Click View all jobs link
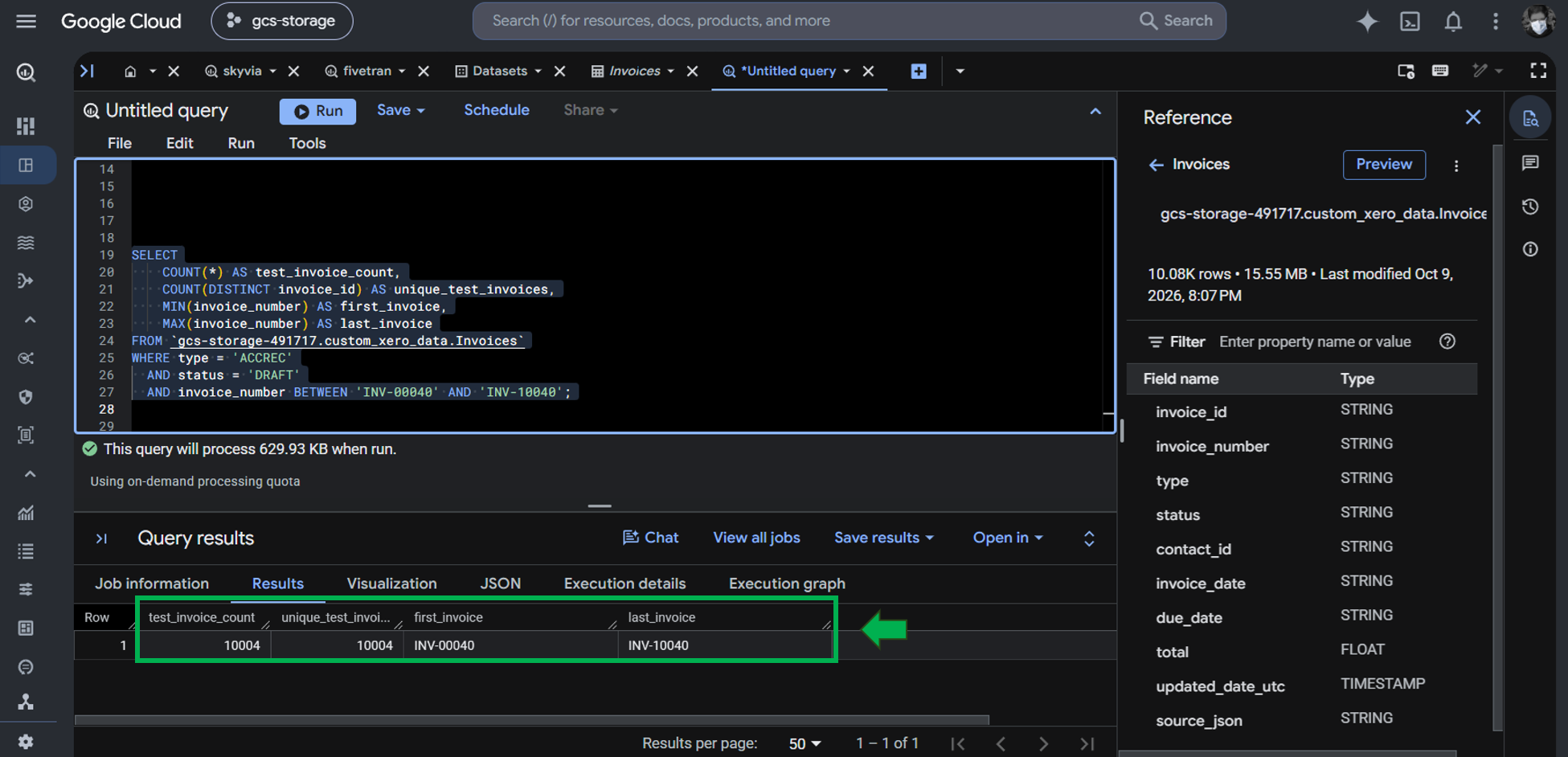The image size is (1568, 757). pos(756,538)
